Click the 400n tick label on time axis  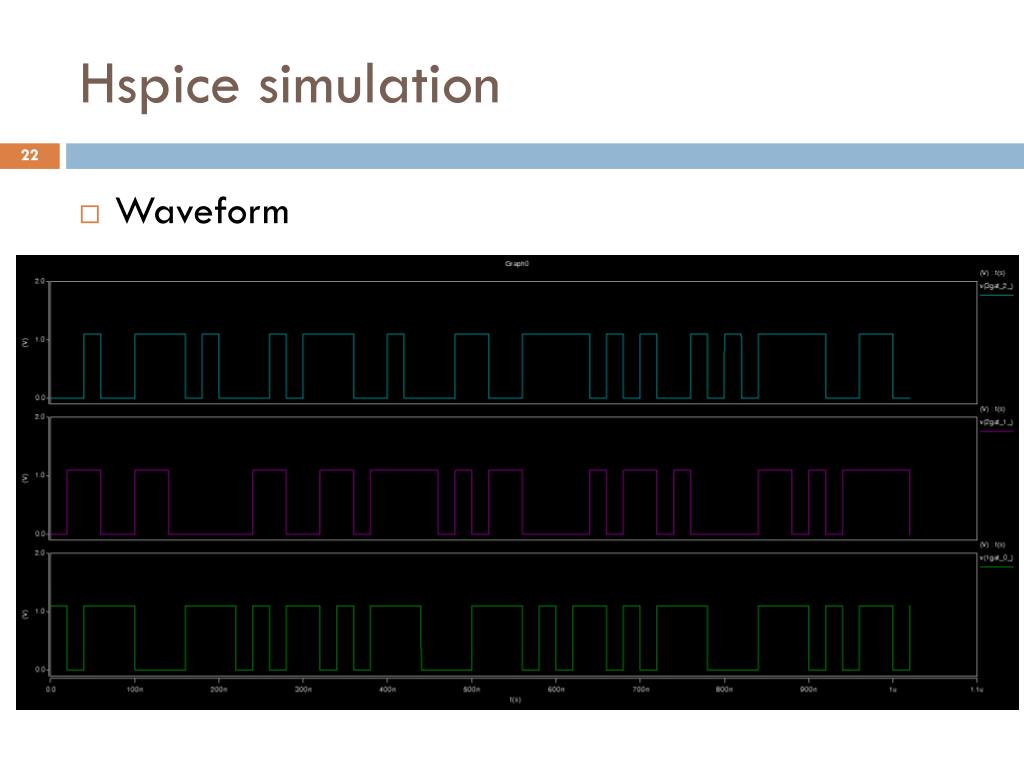(387, 690)
